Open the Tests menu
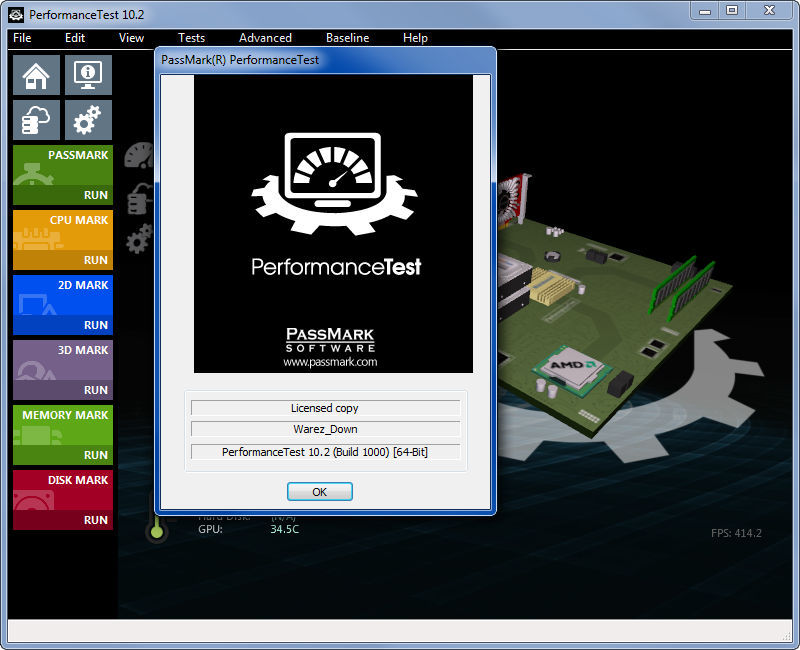The image size is (800, 650). 191,38
